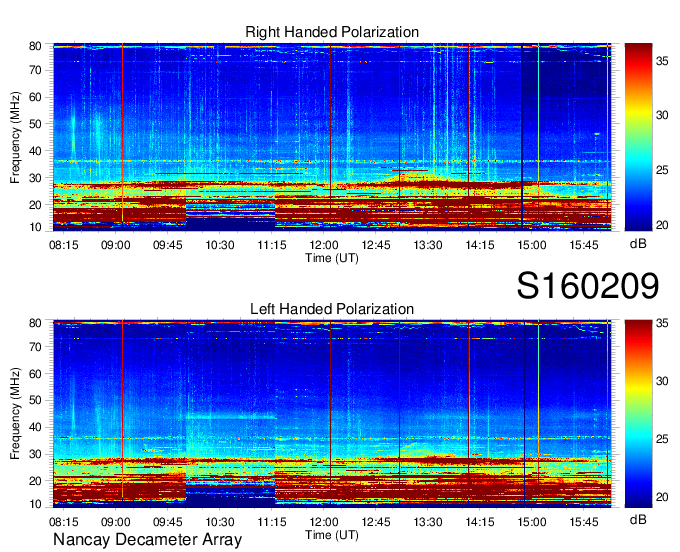
Task: Click the 09:45 time tick of Right Handed plot
Action: pyautogui.click(x=168, y=245)
